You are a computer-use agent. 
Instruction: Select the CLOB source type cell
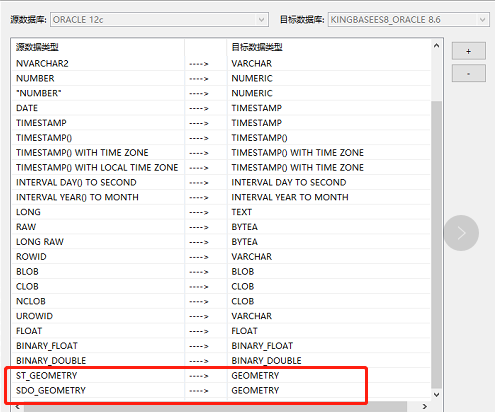(x=27, y=286)
